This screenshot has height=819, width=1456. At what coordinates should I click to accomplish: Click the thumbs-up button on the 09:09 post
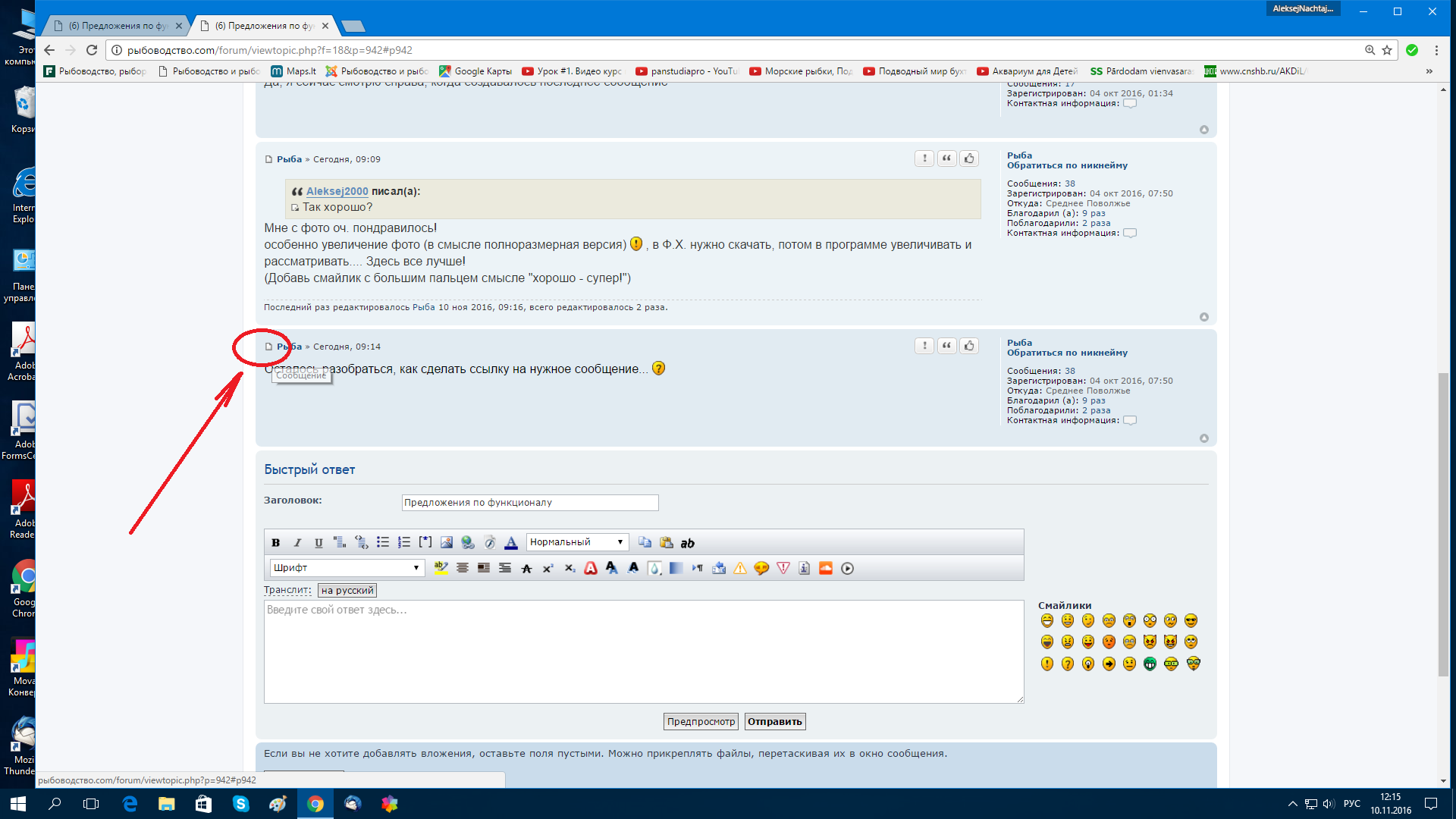click(x=969, y=158)
